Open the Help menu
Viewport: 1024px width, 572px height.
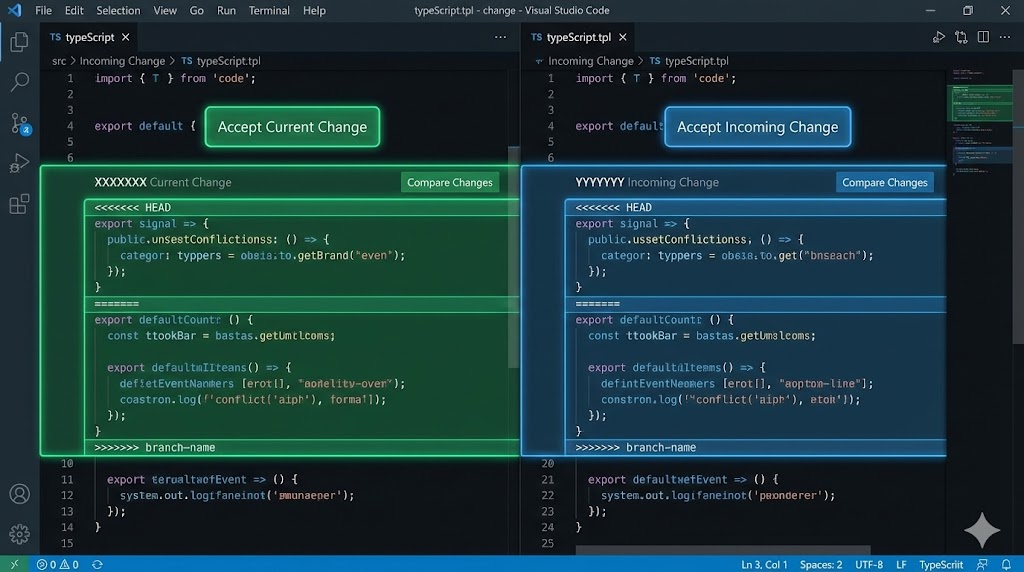pos(314,10)
